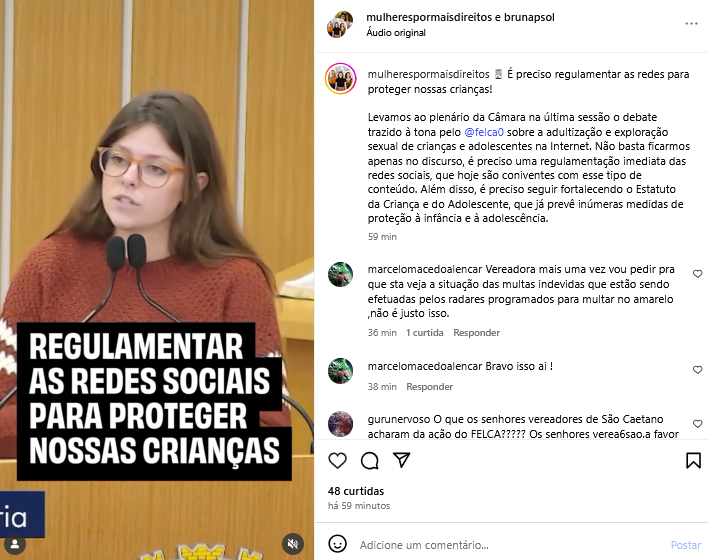The height and width of the screenshot is (560, 708).
Task: Open the @felca0 mention link
Action: tap(484, 132)
